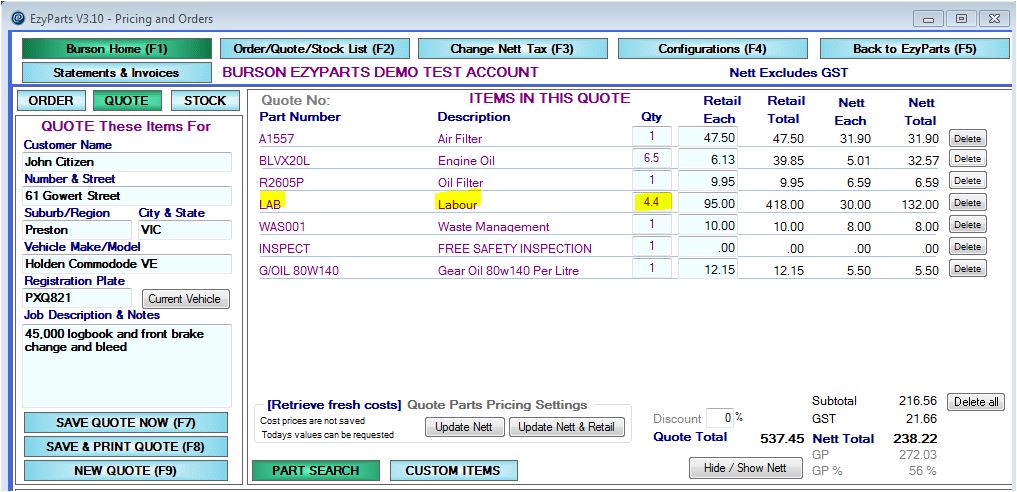Select part number BLVX20L
The width and height of the screenshot is (1017, 492).
[x=283, y=161]
